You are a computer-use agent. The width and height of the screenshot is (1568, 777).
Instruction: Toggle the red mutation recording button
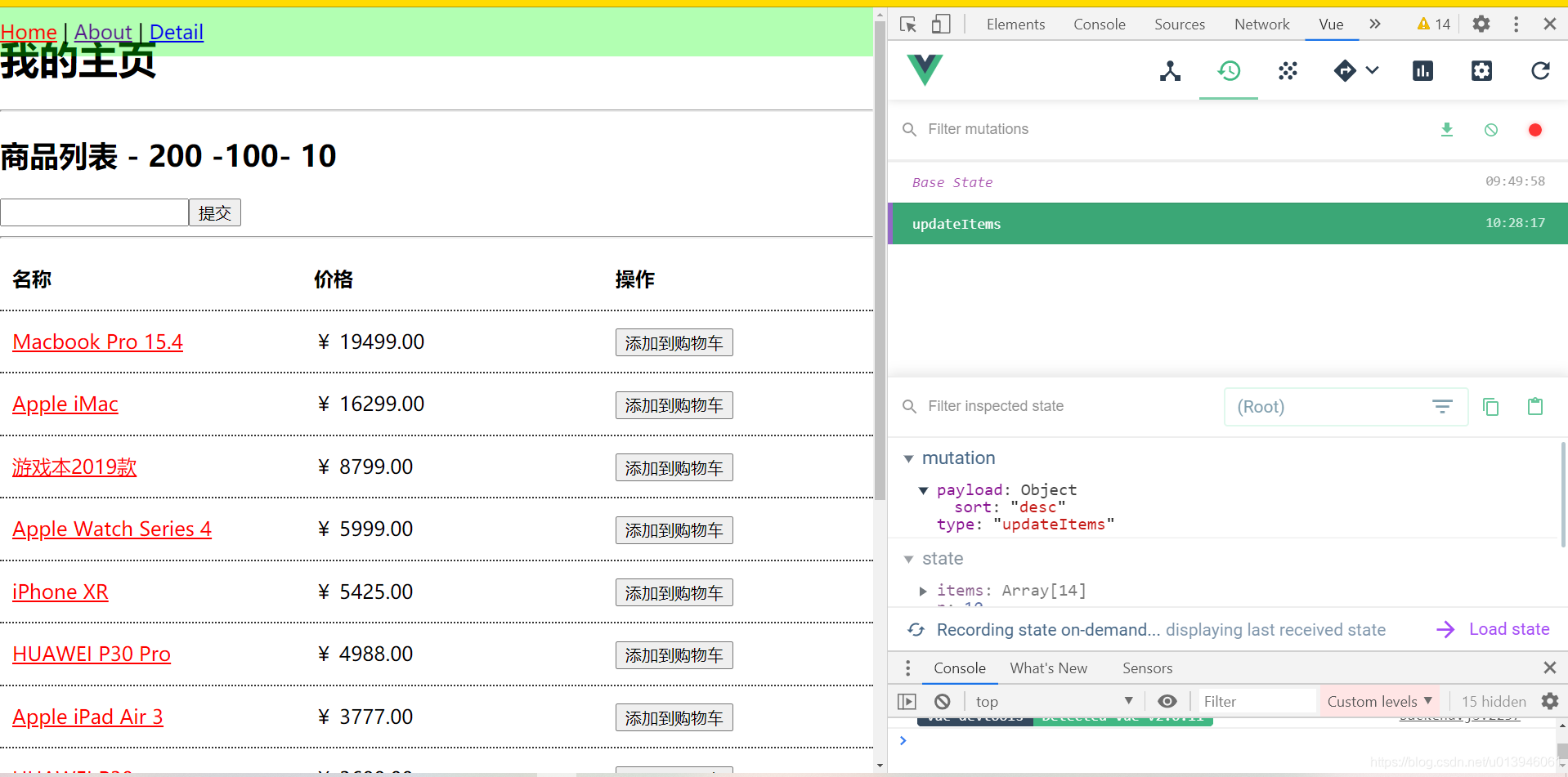[1535, 130]
